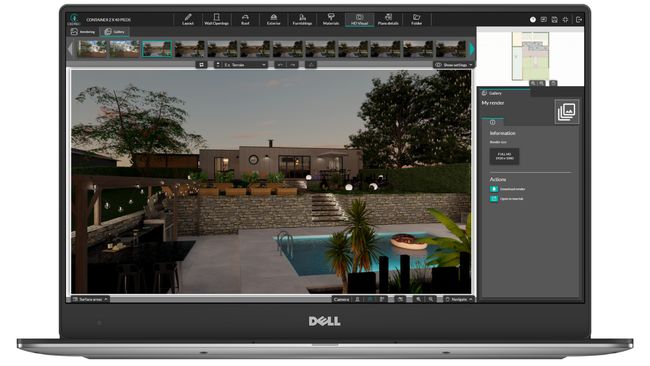Open the Plans details step
This screenshot has width=650, height=366.
pyautogui.click(x=388, y=19)
